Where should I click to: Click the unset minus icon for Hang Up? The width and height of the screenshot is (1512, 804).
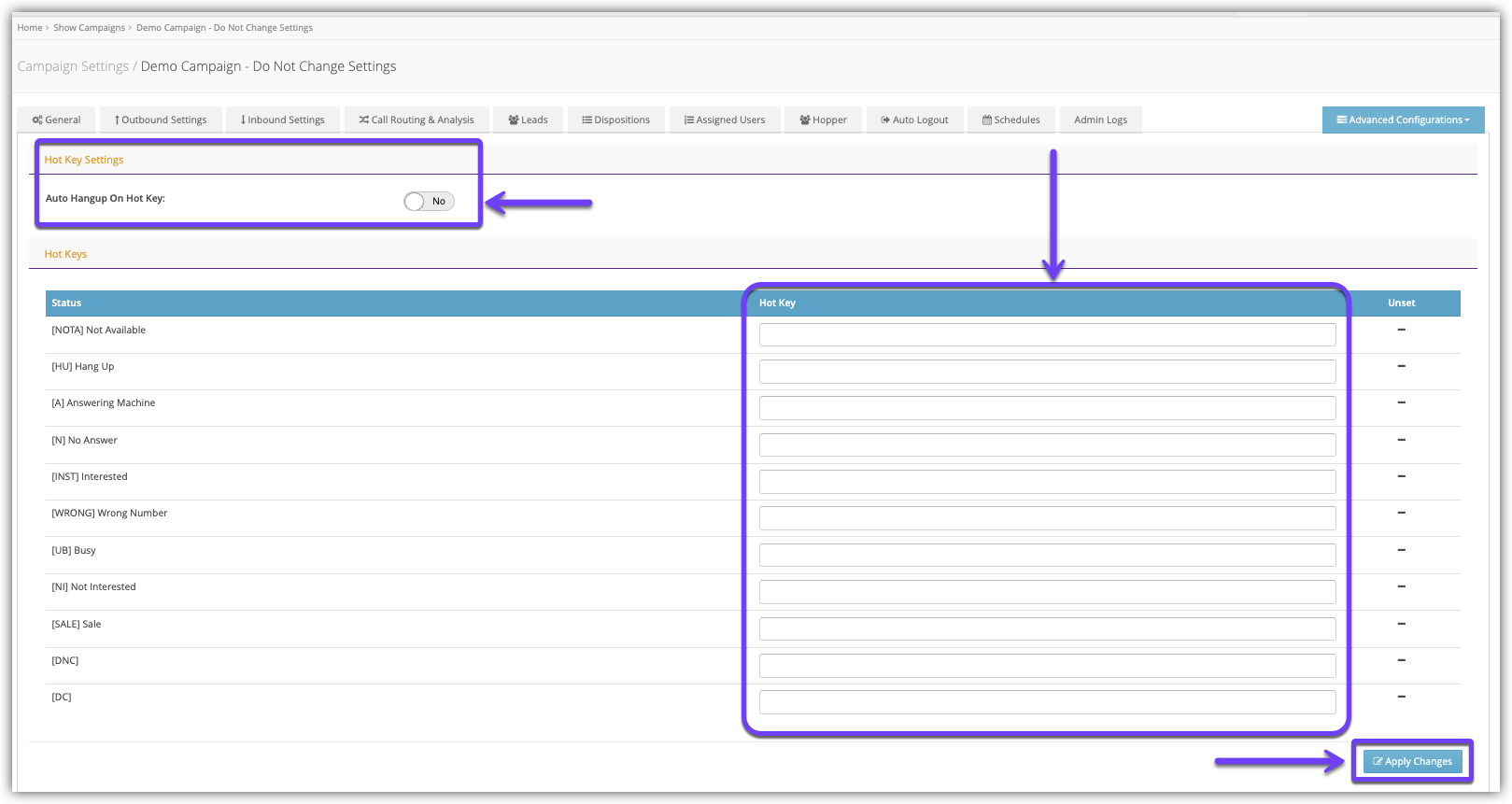1401,367
